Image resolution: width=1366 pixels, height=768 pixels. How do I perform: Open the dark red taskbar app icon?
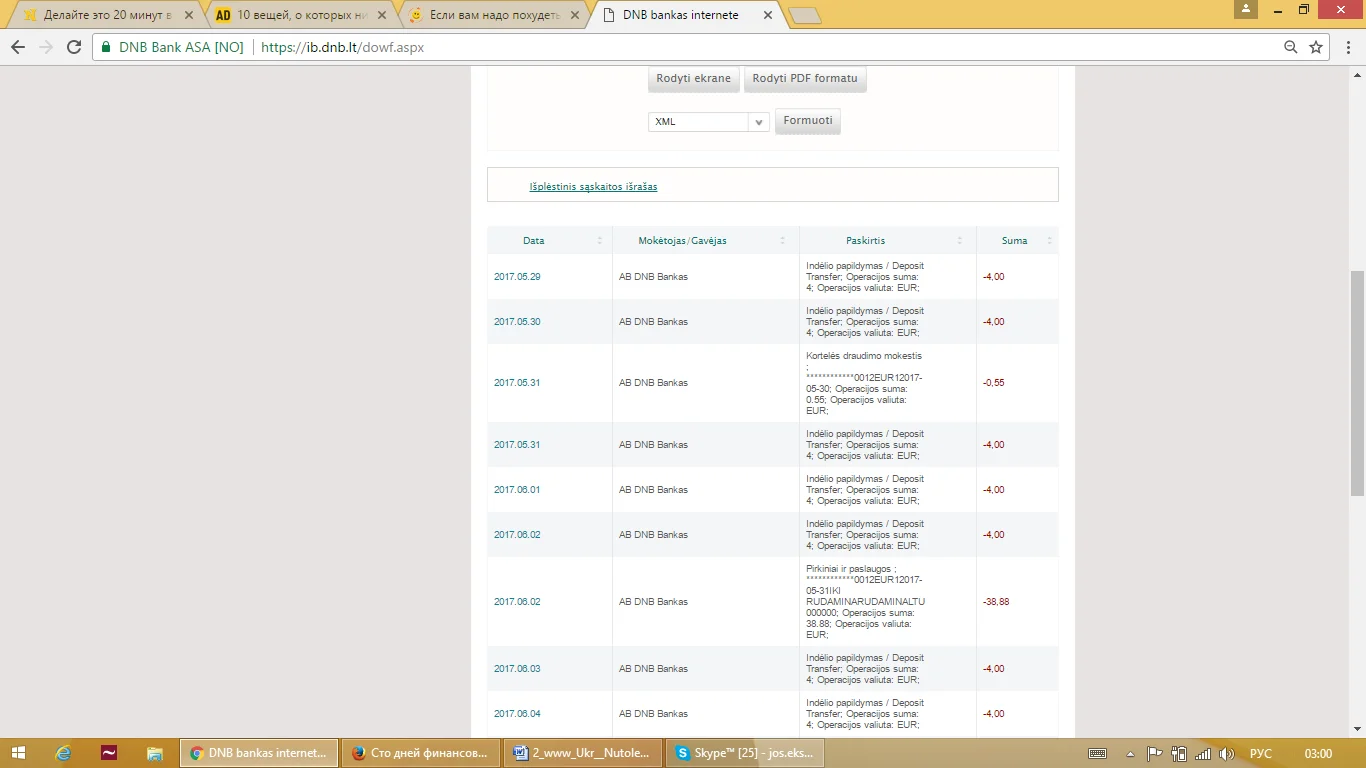pos(109,753)
